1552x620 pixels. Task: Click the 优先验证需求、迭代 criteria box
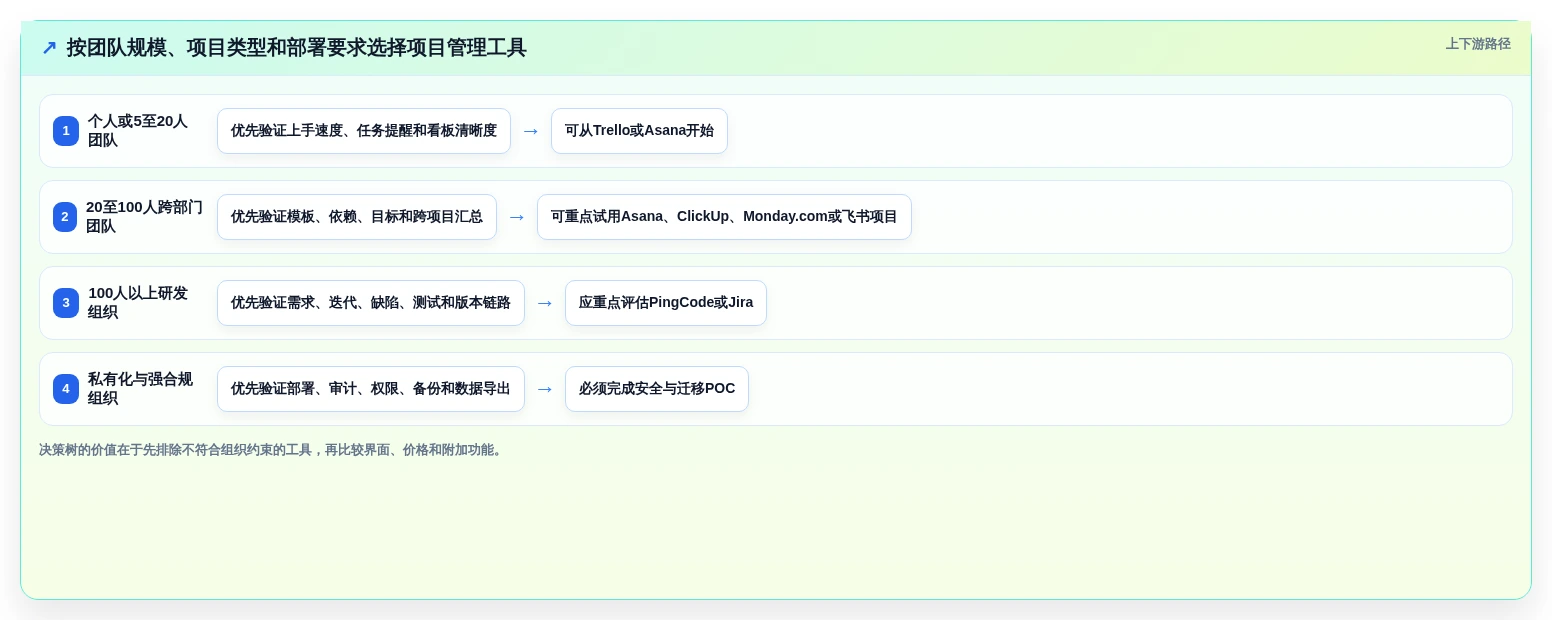371,303
